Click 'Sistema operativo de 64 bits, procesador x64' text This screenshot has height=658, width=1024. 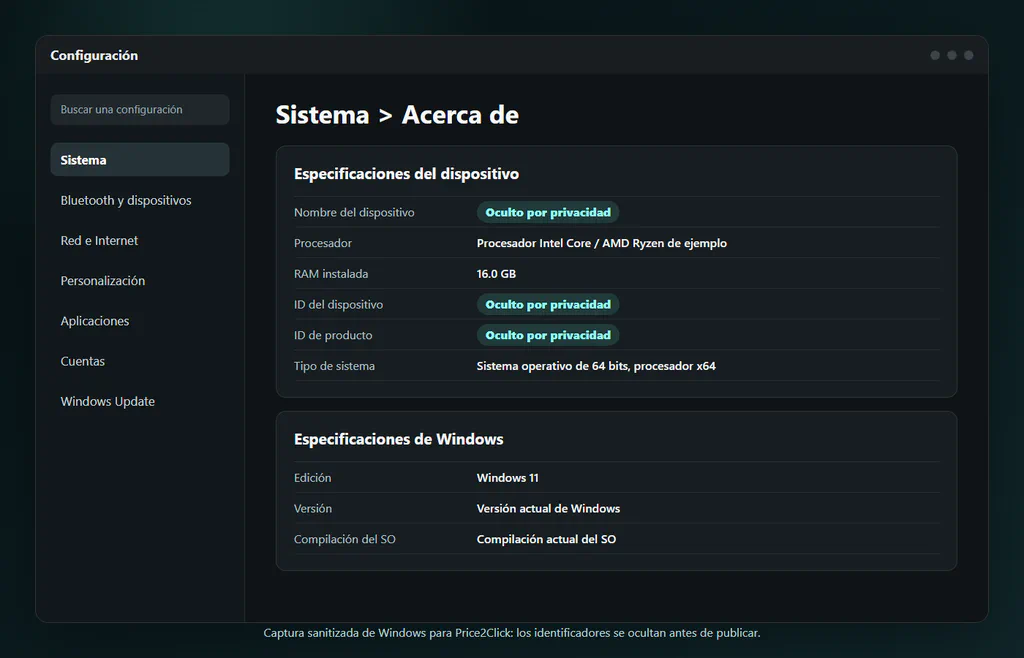[x=596, y=366]
